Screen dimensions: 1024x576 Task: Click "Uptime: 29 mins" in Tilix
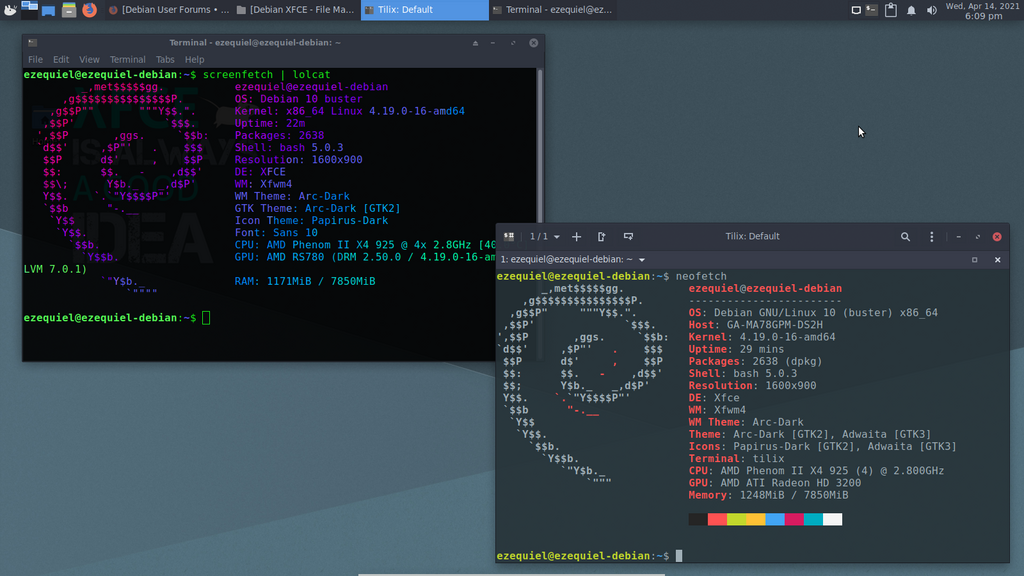[736, 349]
